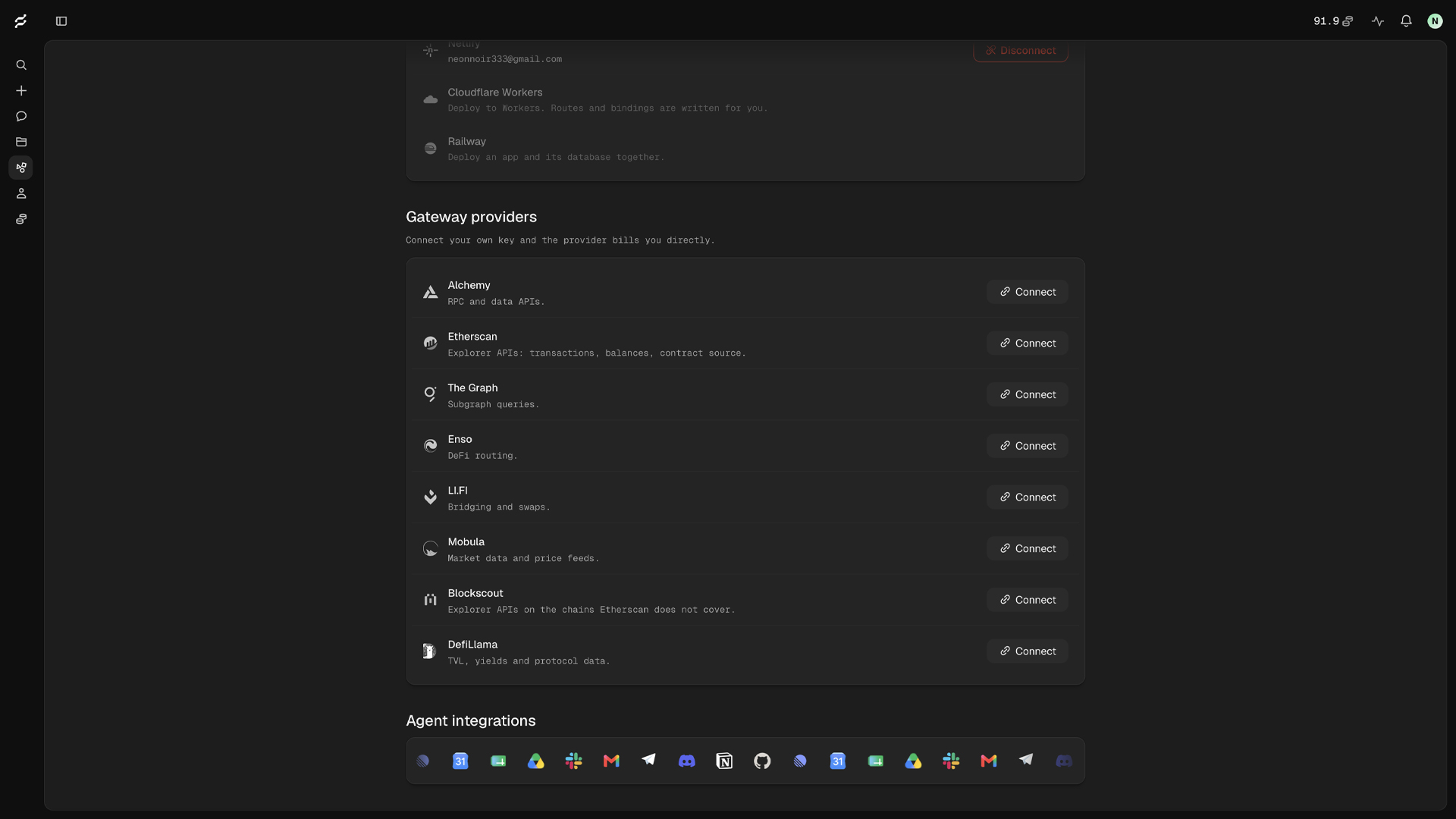Connect the Blockscout provider

(x=1028, y=600)
